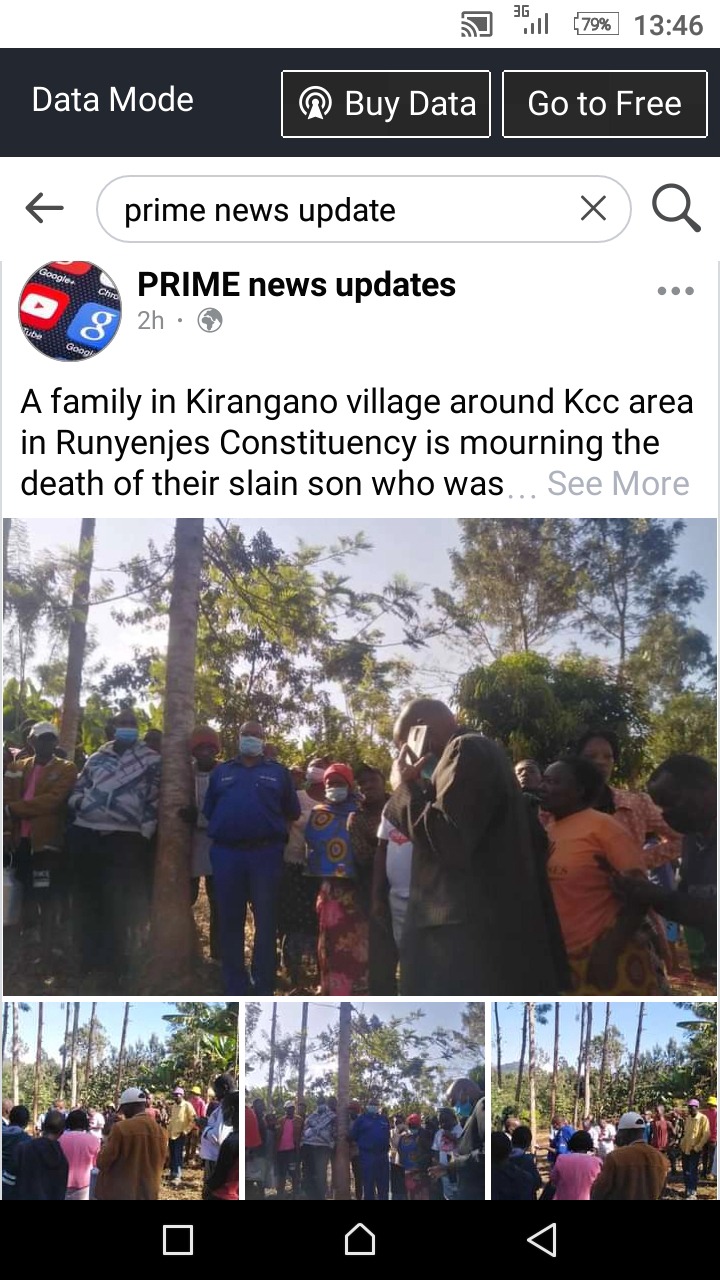The height and width of the screenshot is (1280, 720).
Task: Tap the Android back triangle button
Action: [541, 1240]
